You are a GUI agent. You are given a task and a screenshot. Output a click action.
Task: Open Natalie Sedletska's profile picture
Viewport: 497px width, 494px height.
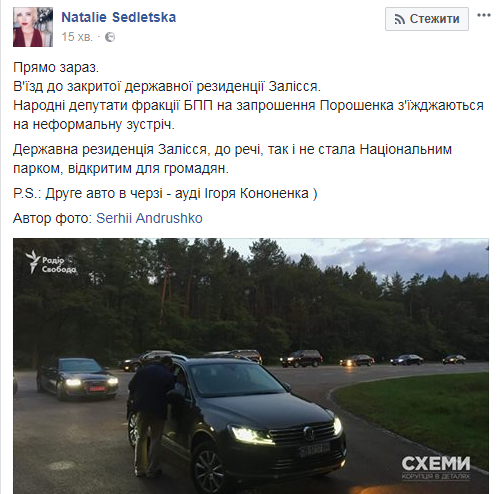tap(33, 27)
